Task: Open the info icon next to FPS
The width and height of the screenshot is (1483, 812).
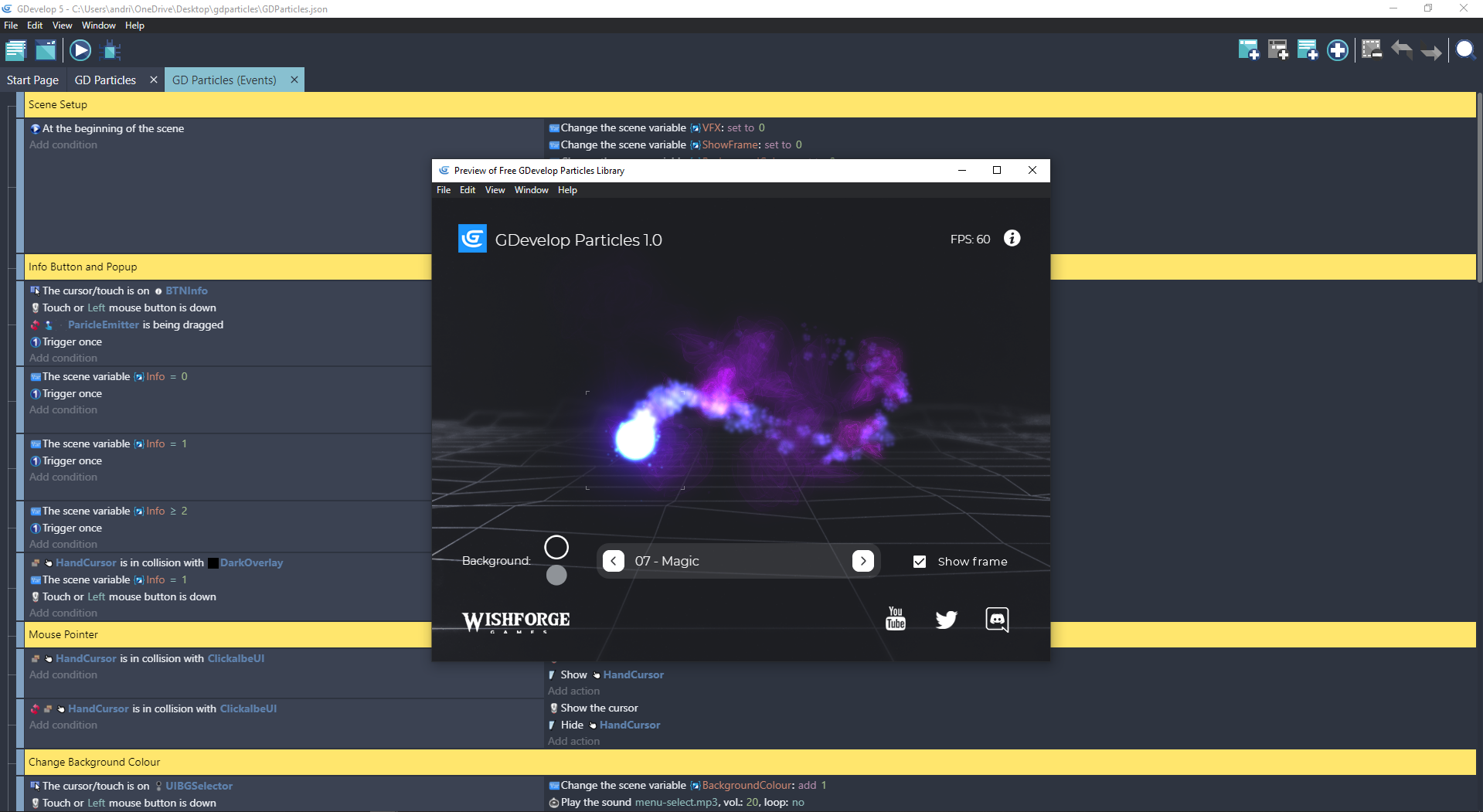Action: pyautogui.click(x=1012, y=239)
